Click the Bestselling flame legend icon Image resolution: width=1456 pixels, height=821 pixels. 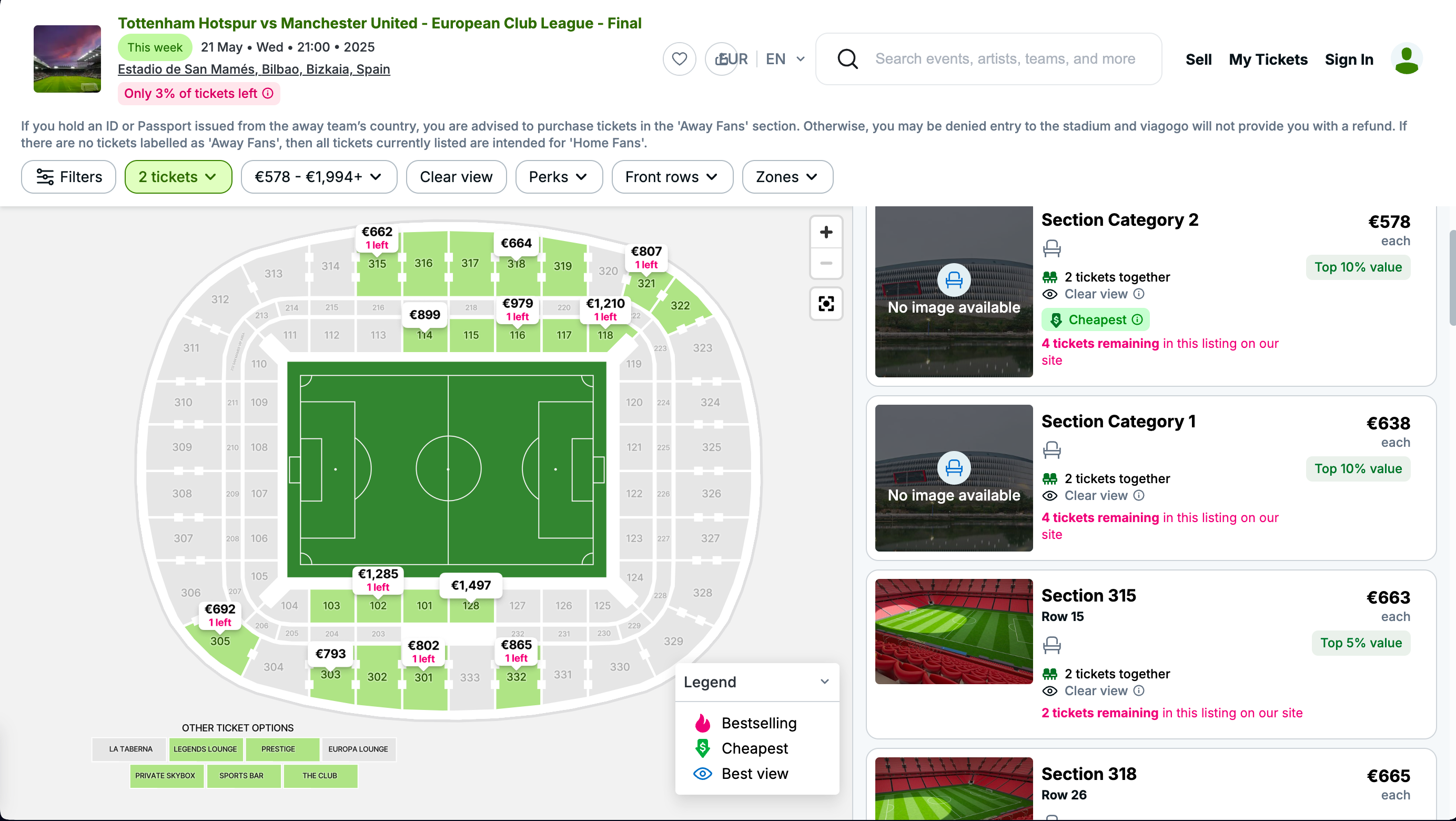(x=703, y=723)
